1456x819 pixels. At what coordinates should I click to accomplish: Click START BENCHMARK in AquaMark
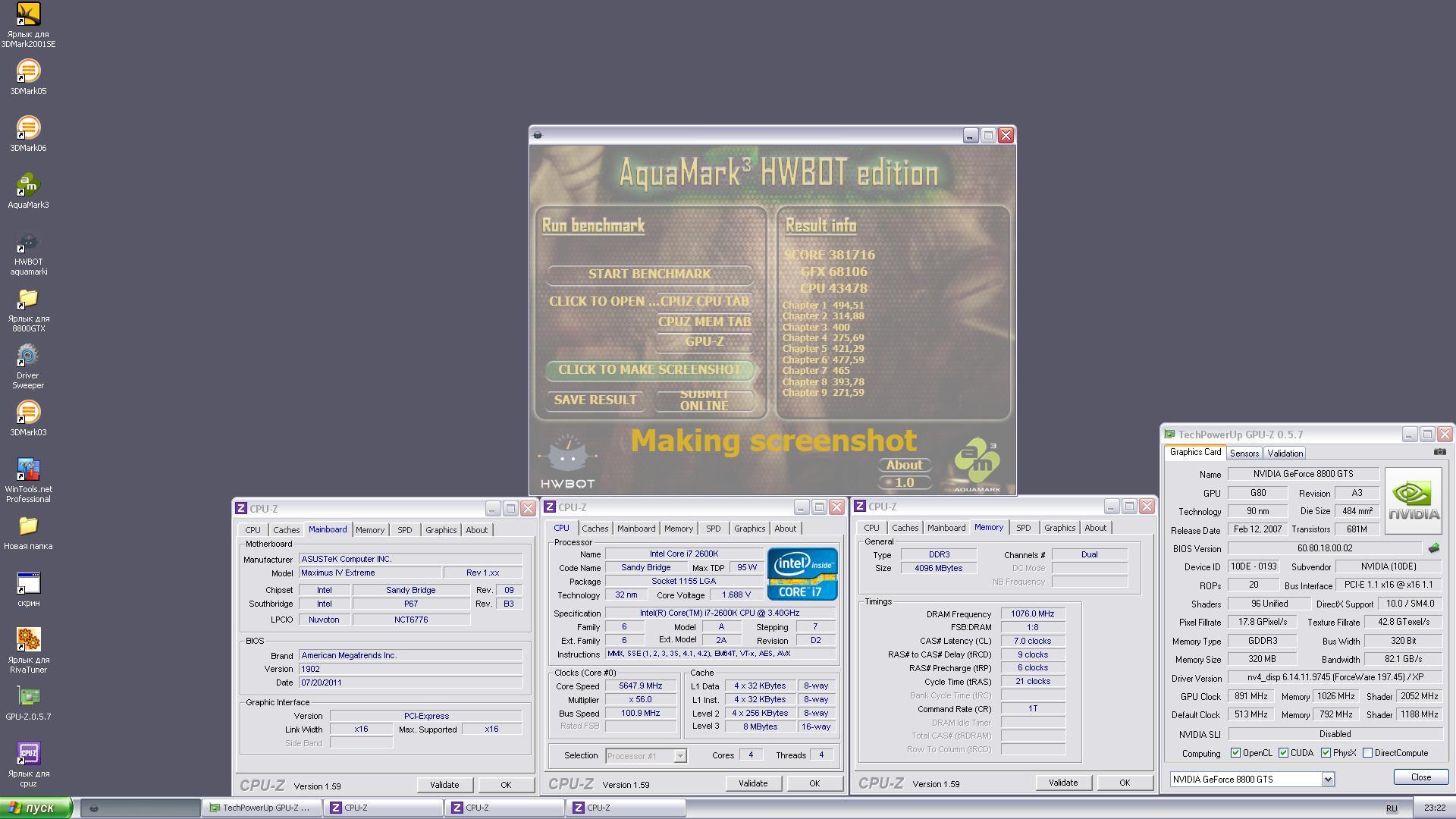coord(650,274)
